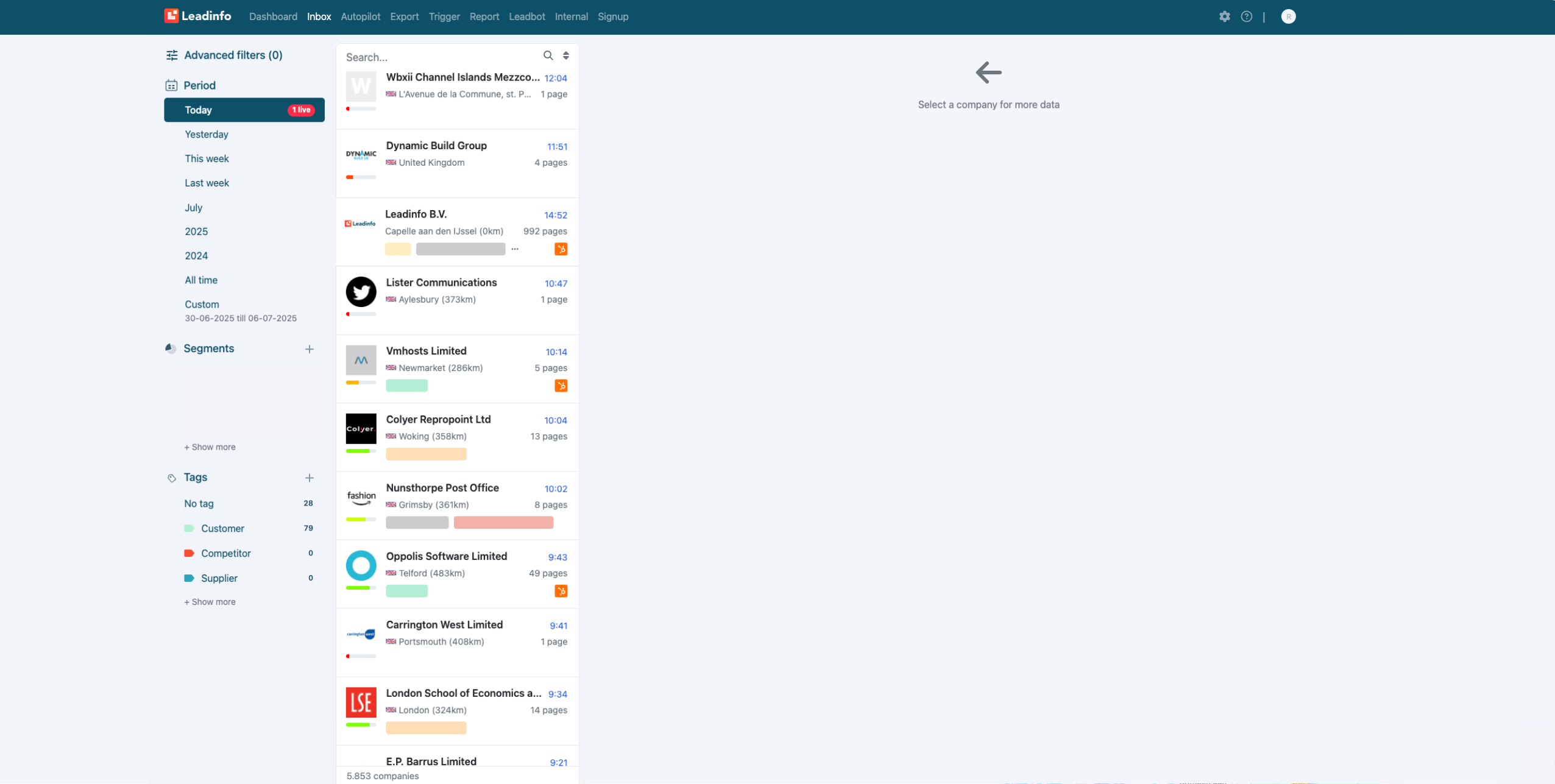Click the green tag on Oppolis Software
This screenshot has width=1555, height=784.
click(406, 591)
